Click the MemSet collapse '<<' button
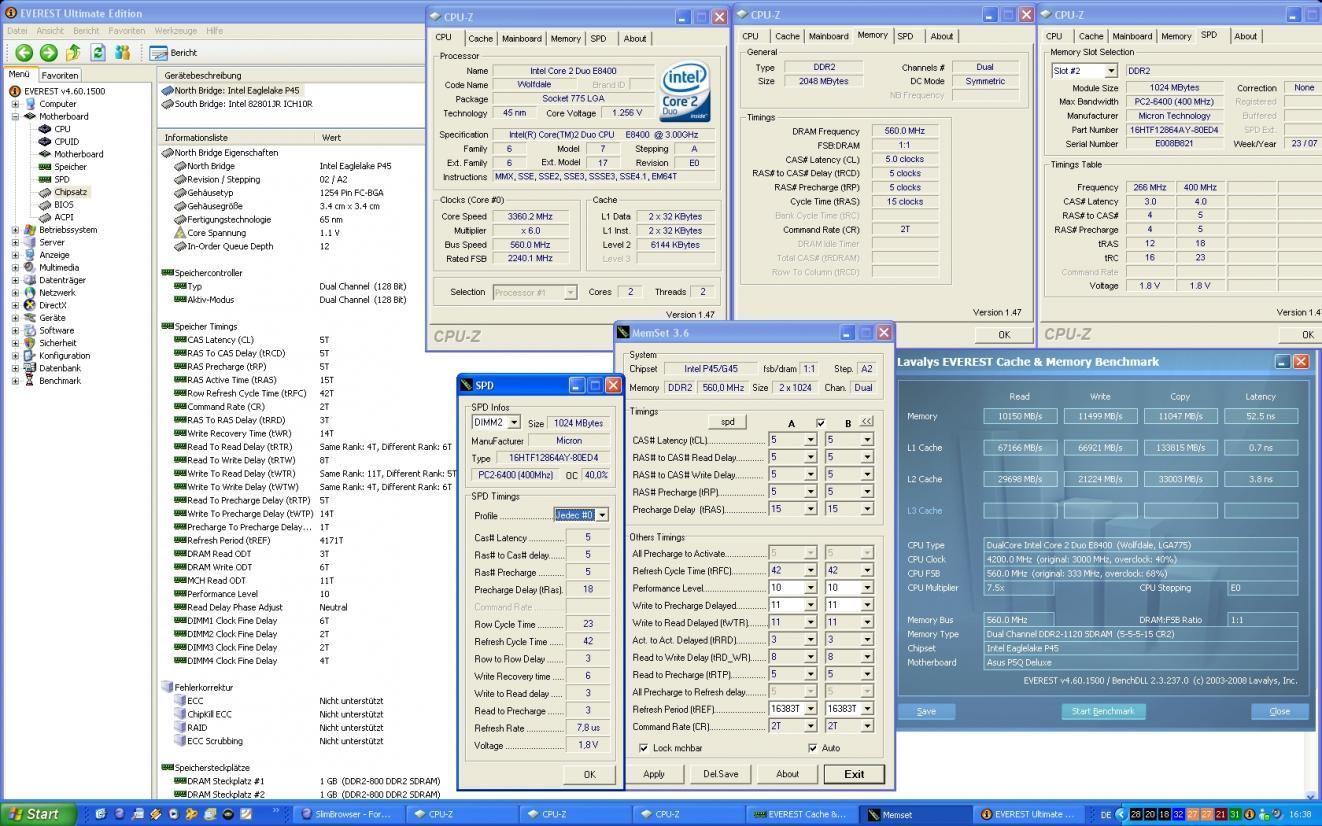1322x826 pixels. pos(866,422)
